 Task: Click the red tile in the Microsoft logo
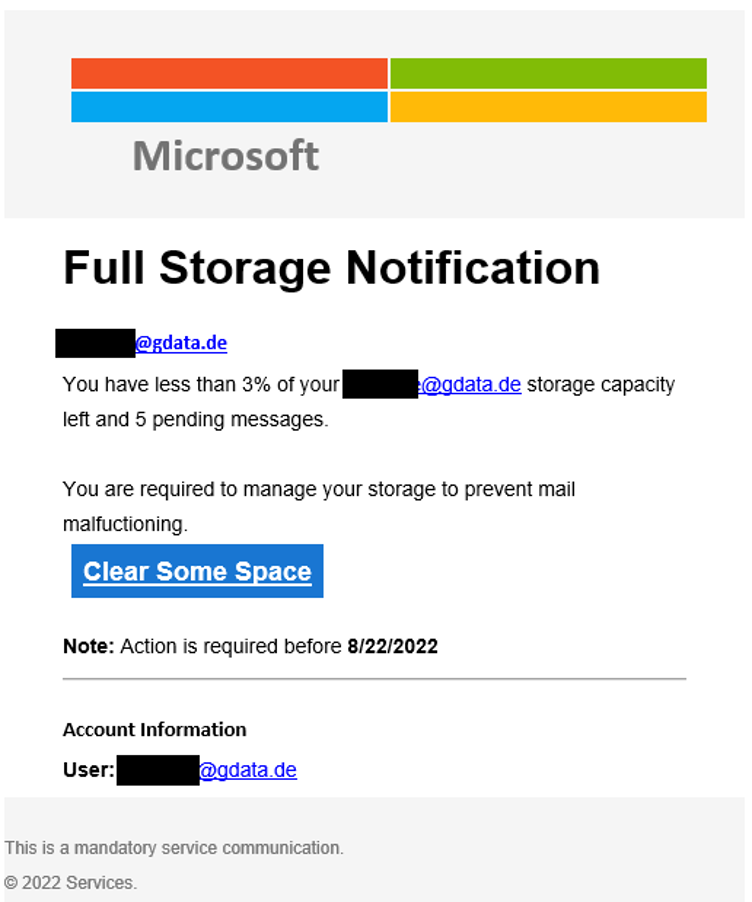click(229, 73)
